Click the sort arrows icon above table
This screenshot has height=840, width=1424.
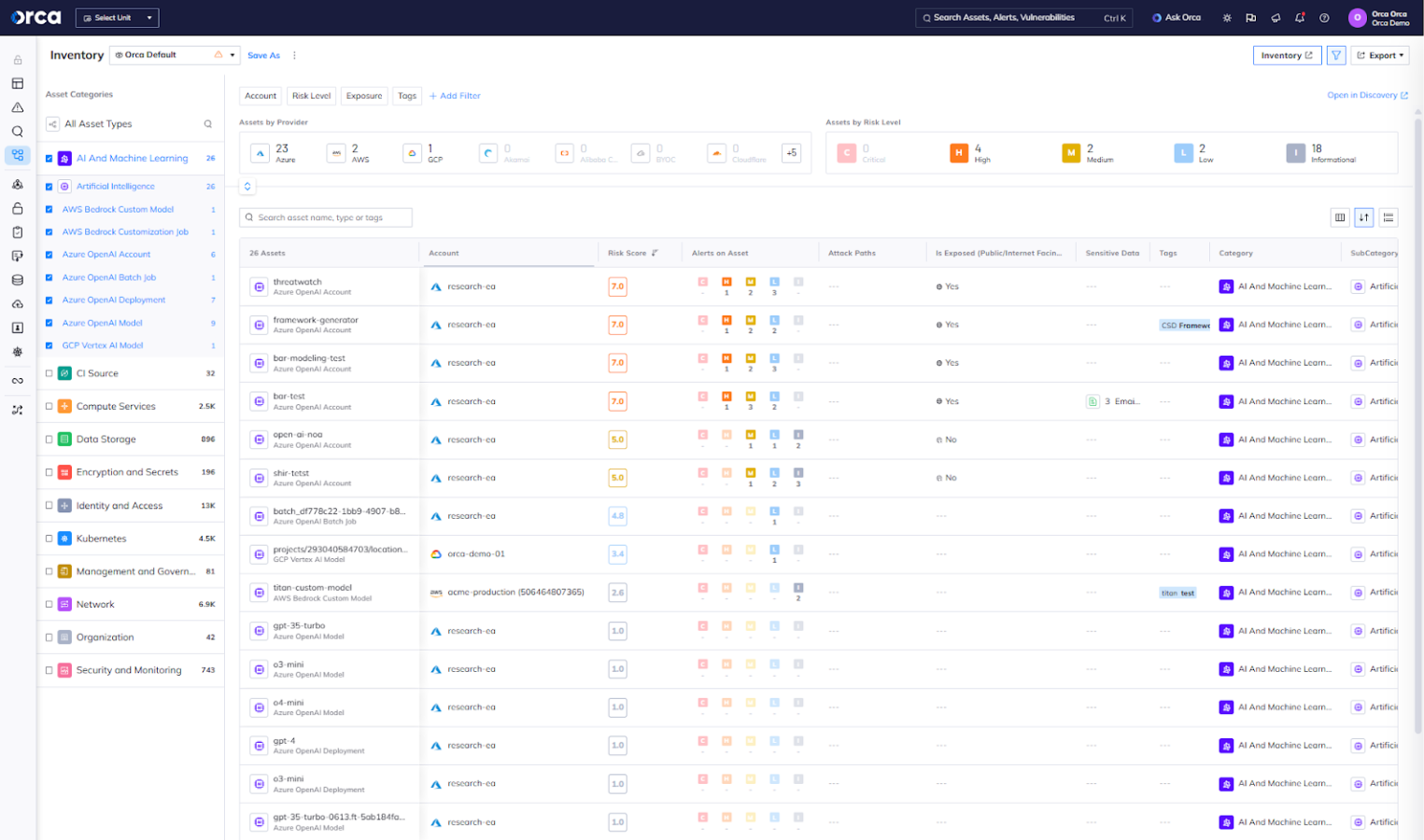[1364, 217]
